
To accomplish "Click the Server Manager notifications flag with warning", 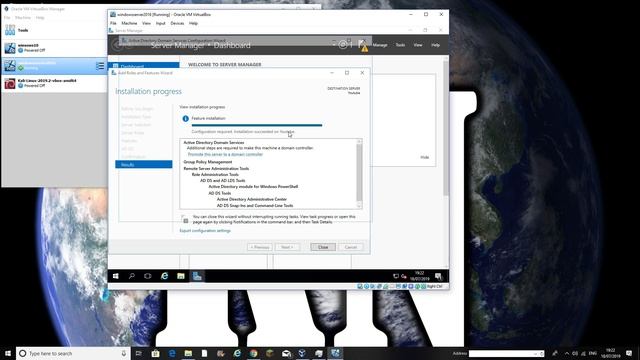I will [363, 45].
